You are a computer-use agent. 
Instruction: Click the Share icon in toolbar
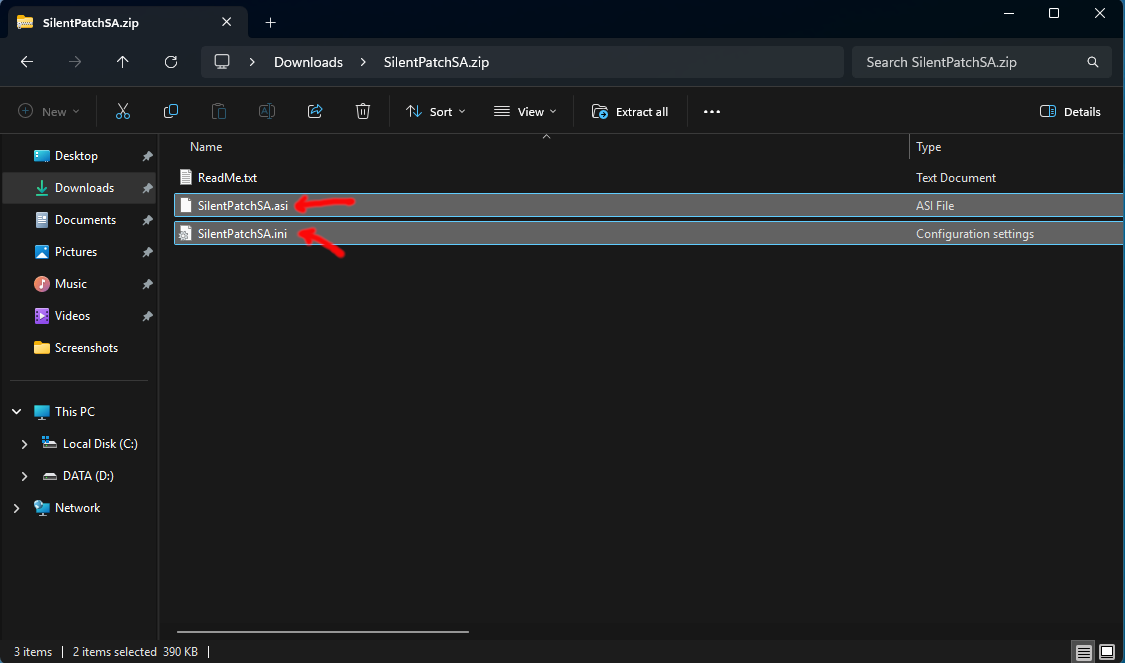coord(315,111)
